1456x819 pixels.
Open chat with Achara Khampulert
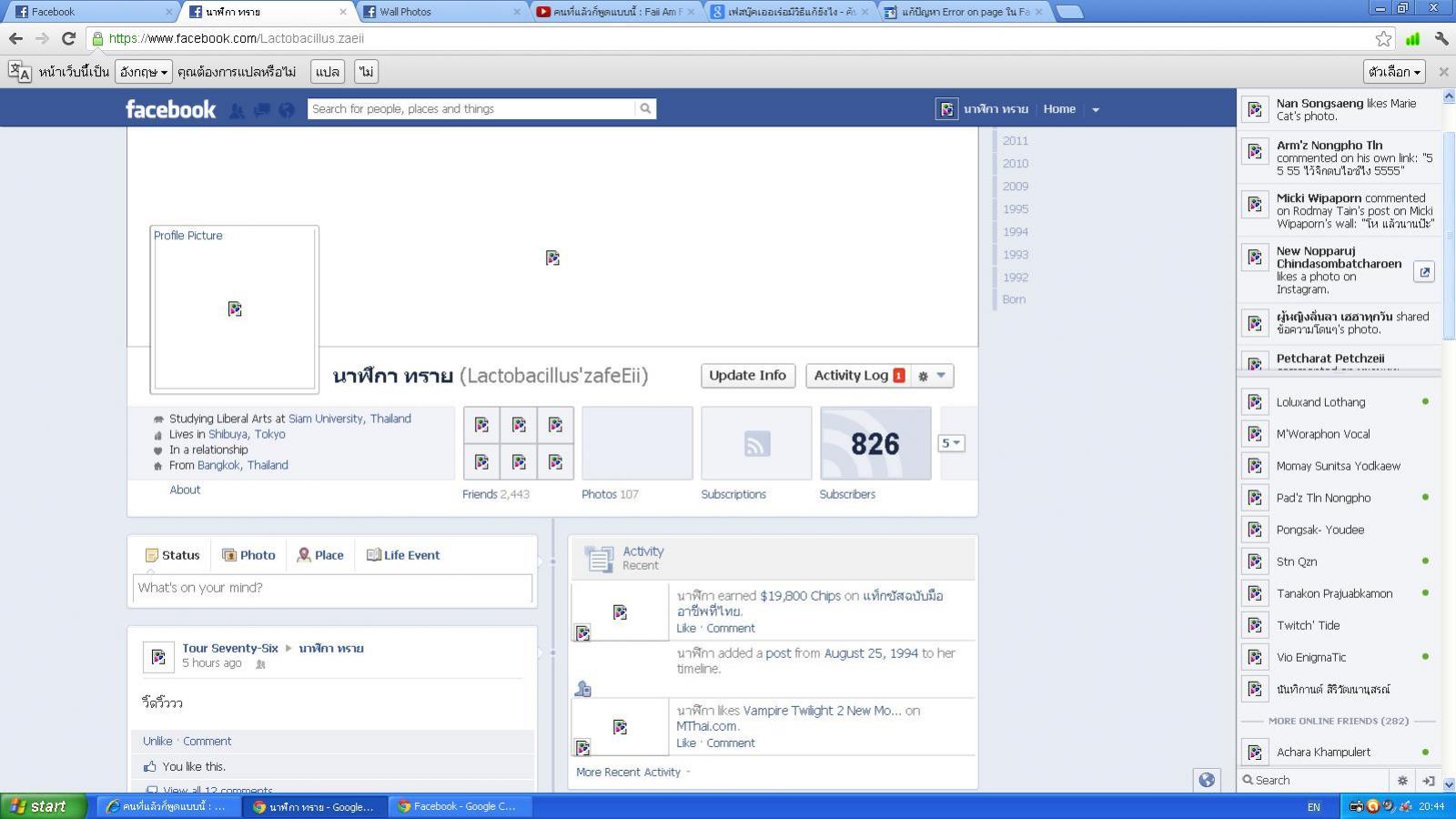[x=1338, y=753]
